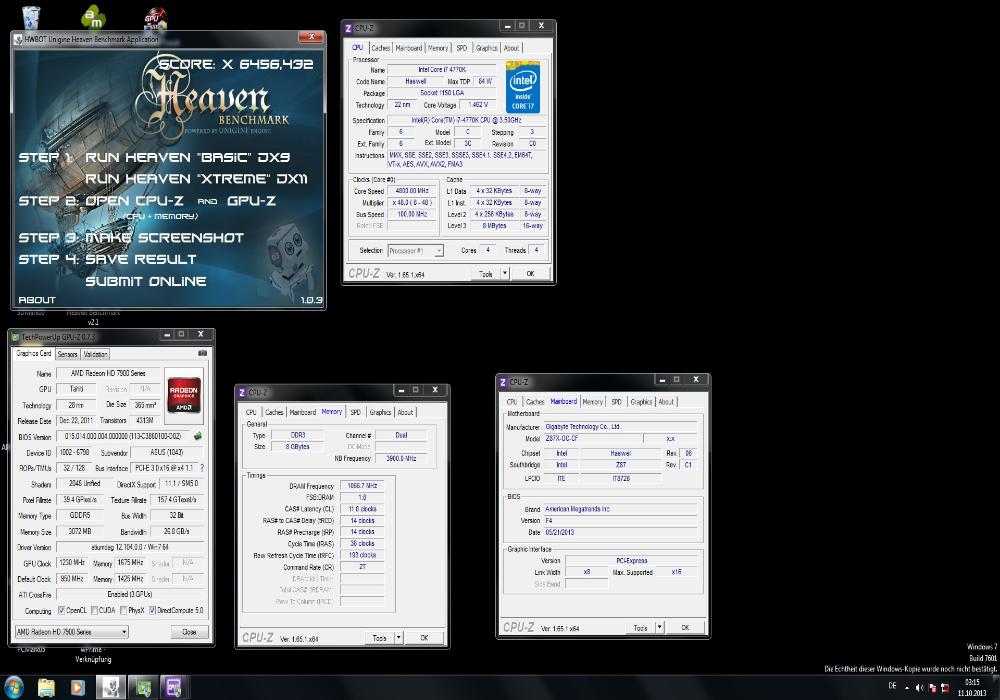Click OK in the Mainboard CPU-Z window
This screenshot has width=1000, height=700.
(685, 627)
